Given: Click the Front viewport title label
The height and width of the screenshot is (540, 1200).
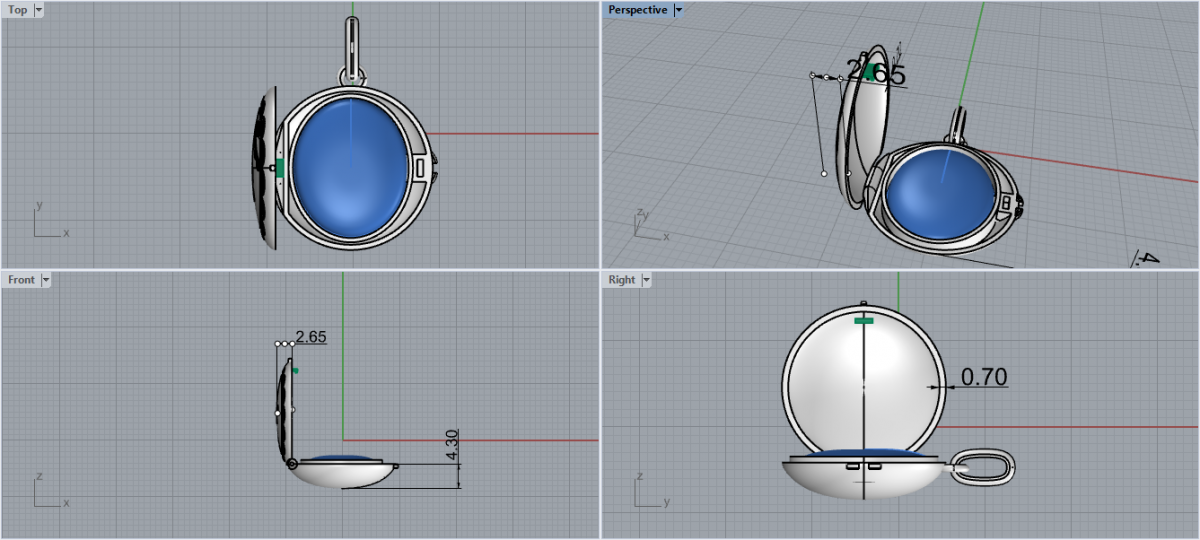Looking at the screenshot, I should [21, 280].
